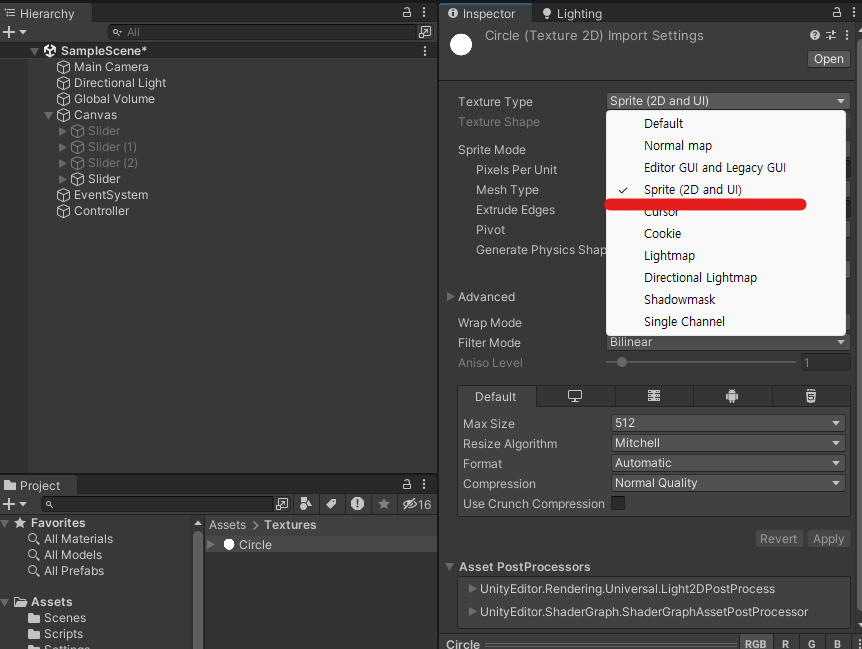Click the Aniso Level value field
Viewport: 862px width, 649px height.
tap(825, 363)
